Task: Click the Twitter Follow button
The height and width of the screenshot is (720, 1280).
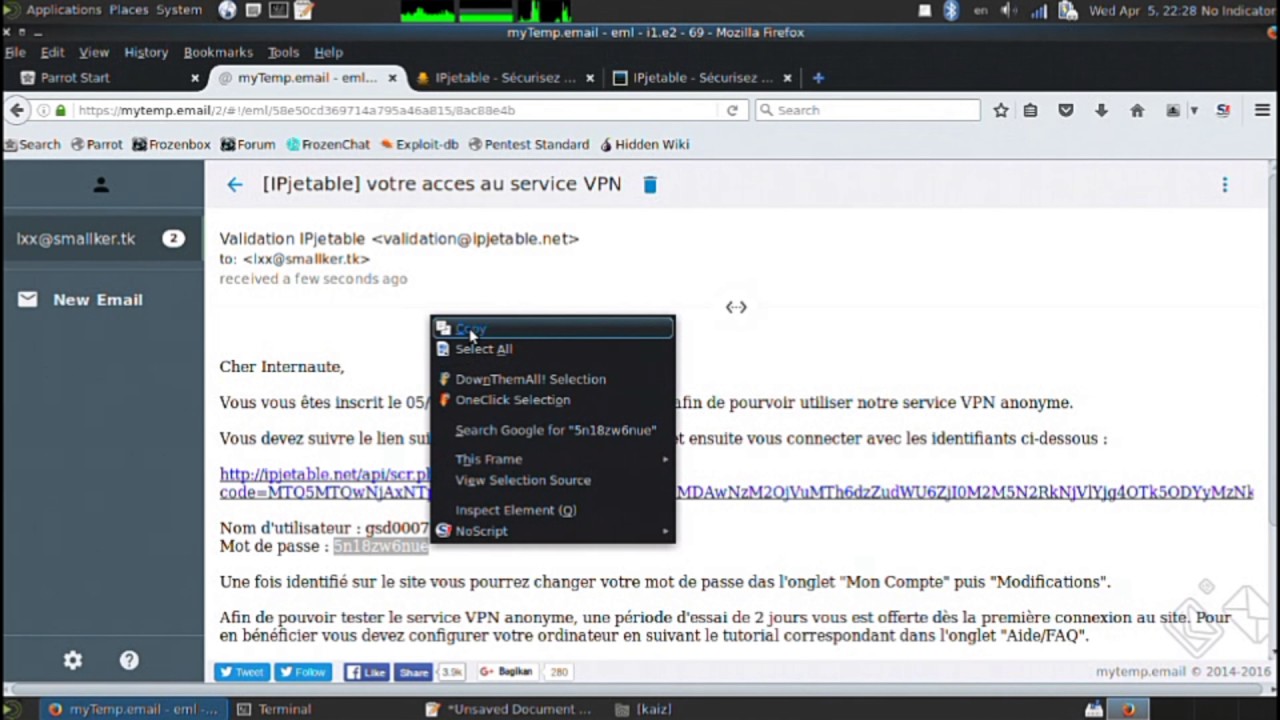Action: point(303,672)
